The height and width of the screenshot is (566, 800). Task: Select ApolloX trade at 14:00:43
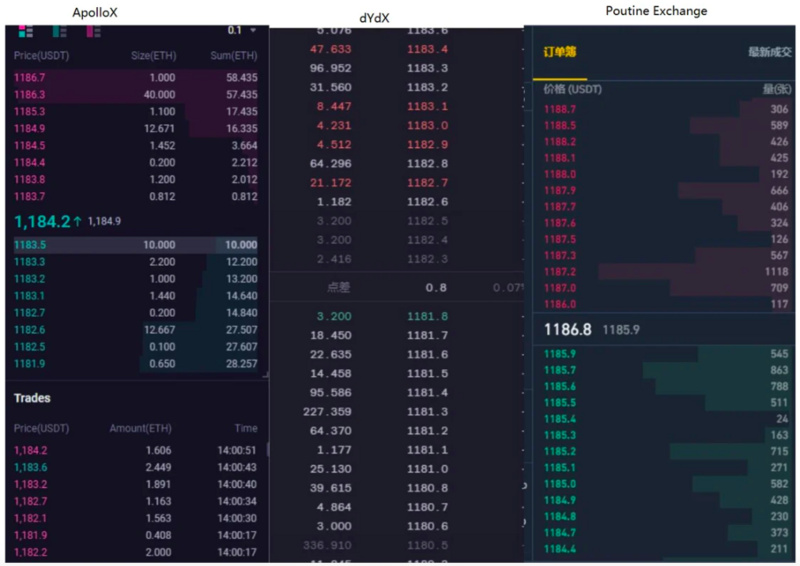pos(136,467)
